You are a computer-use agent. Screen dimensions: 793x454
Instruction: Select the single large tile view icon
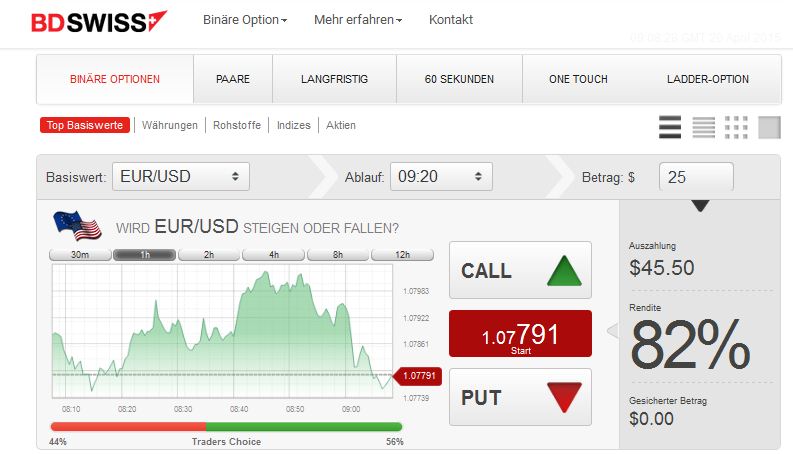[769, 127]
